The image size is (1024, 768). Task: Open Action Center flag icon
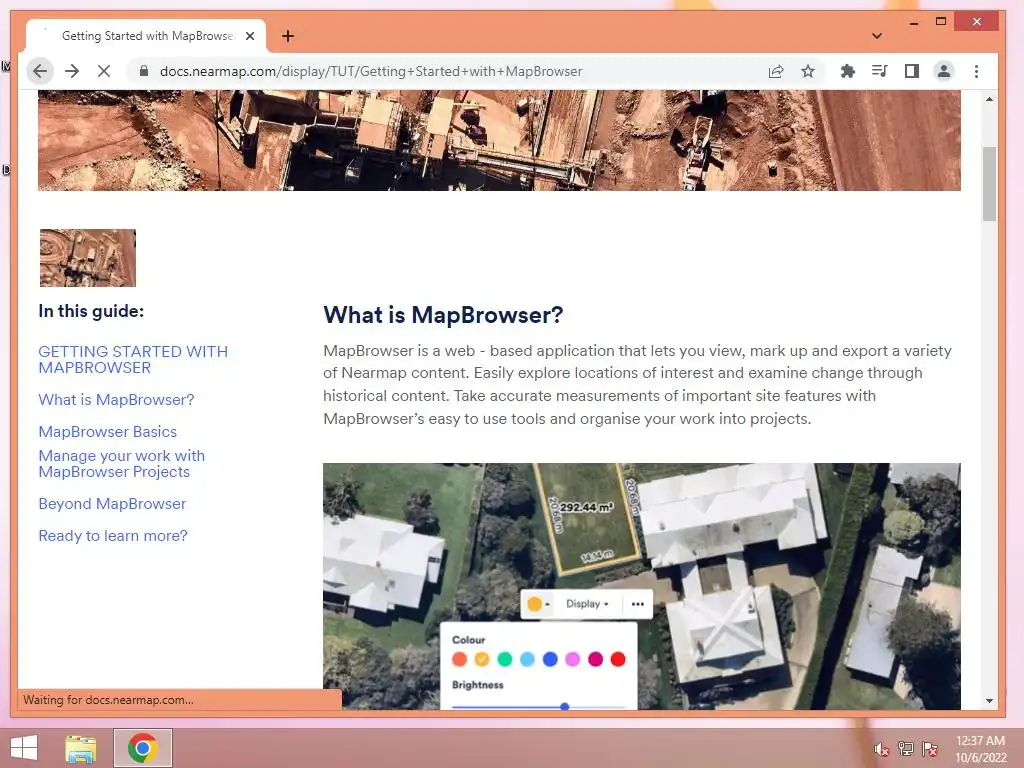click(x=930, y=749)
